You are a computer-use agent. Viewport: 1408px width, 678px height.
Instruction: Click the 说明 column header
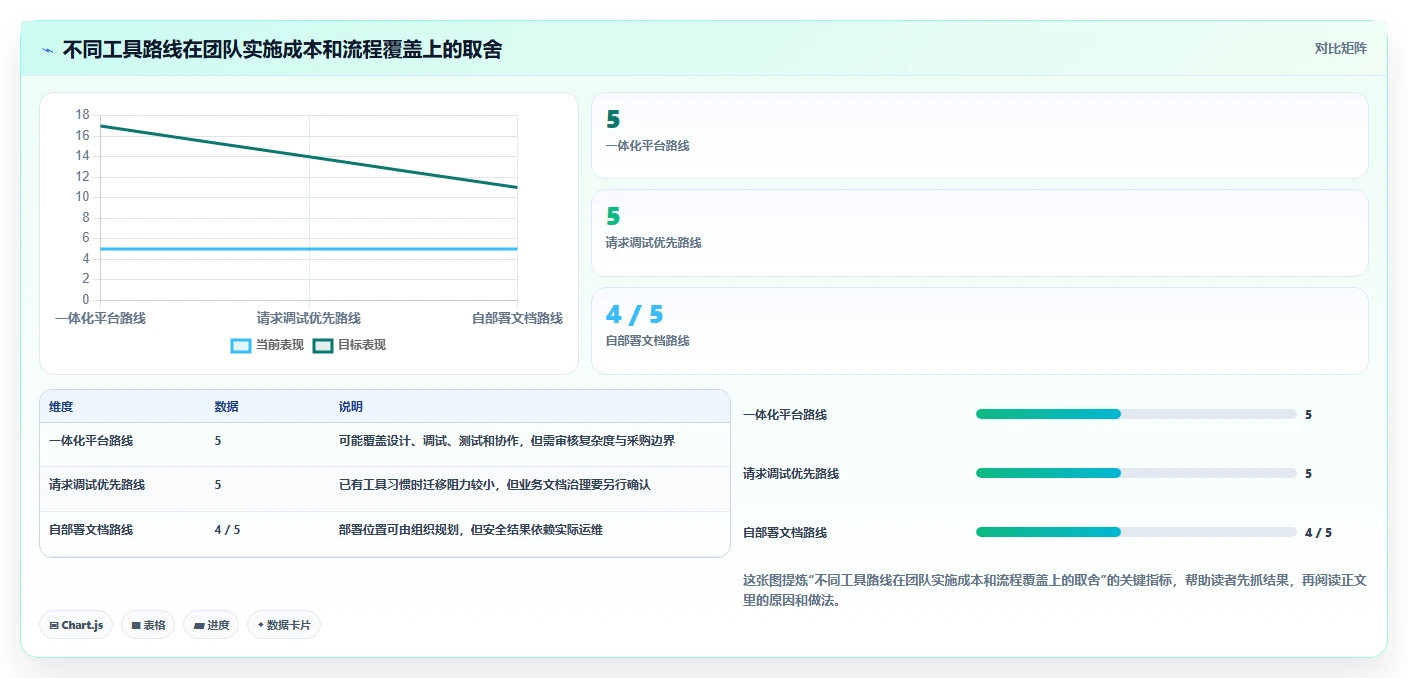pyautogui.click(x=351, y=407)
